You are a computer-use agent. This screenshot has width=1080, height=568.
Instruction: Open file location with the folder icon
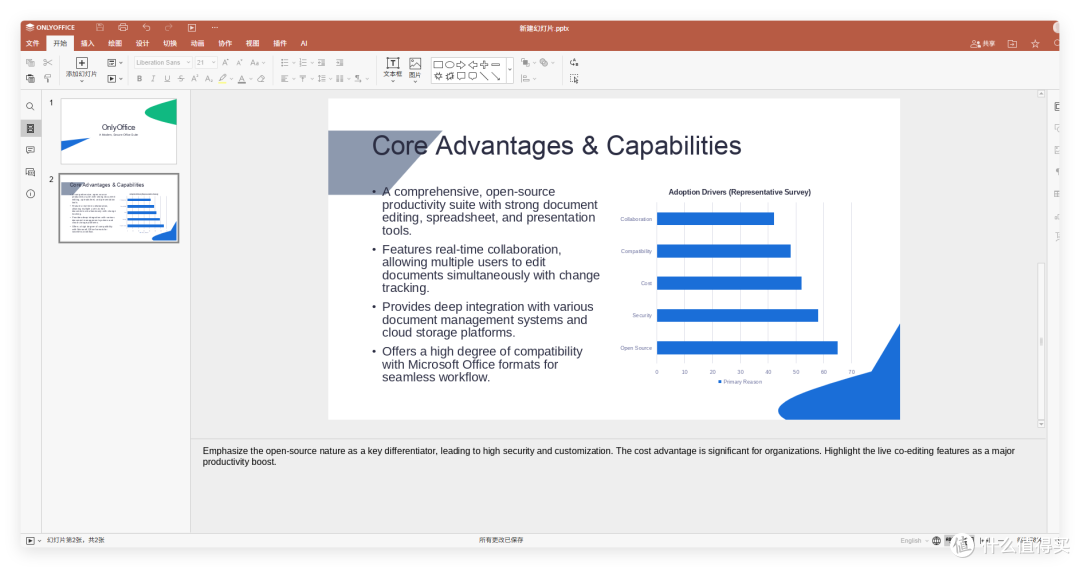(1012, 44)
